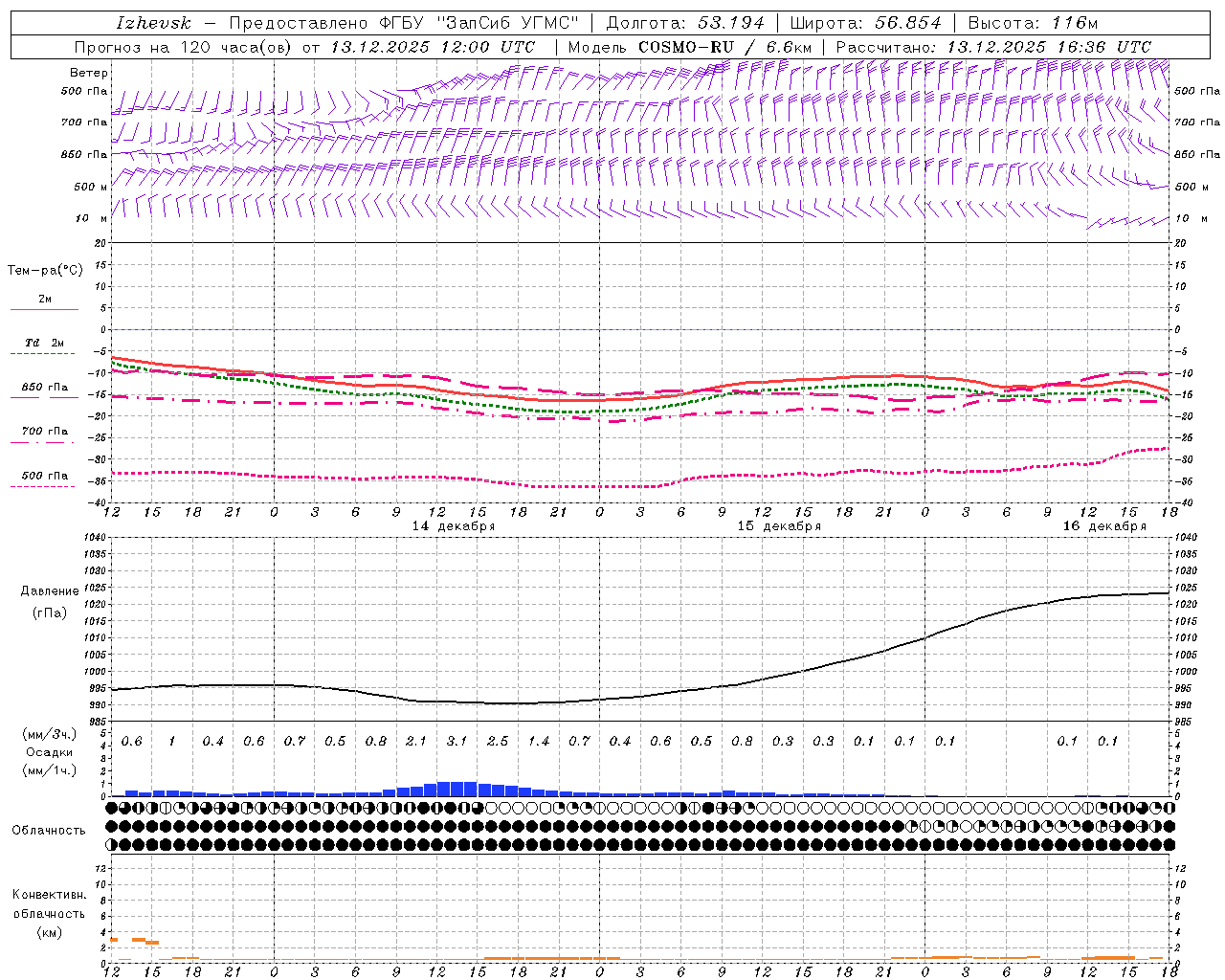1225x980 pixels.
Task: Click the '2.5' precipitation value
Action: click(x=498, y=742)
